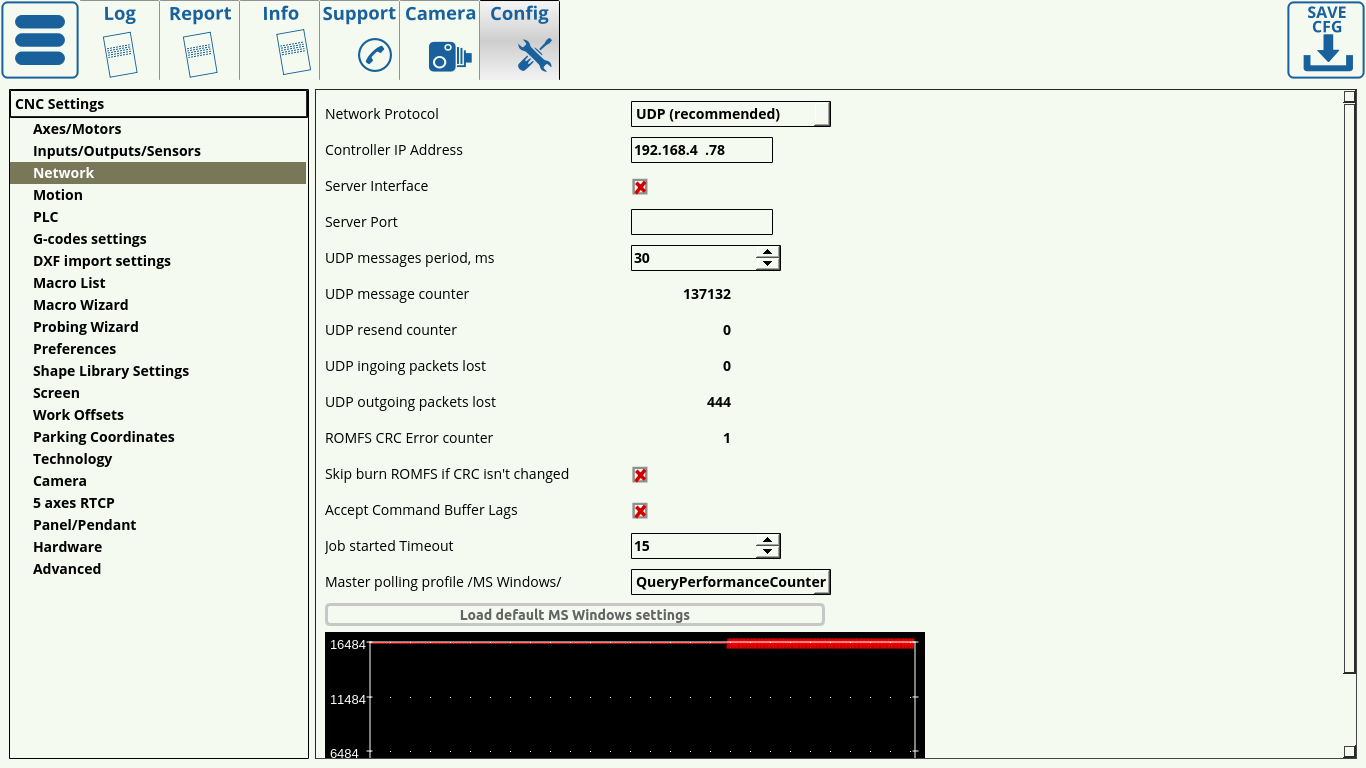Toggle the Server Interface checkbox
1366x768 pixels.
click(640, 187)
